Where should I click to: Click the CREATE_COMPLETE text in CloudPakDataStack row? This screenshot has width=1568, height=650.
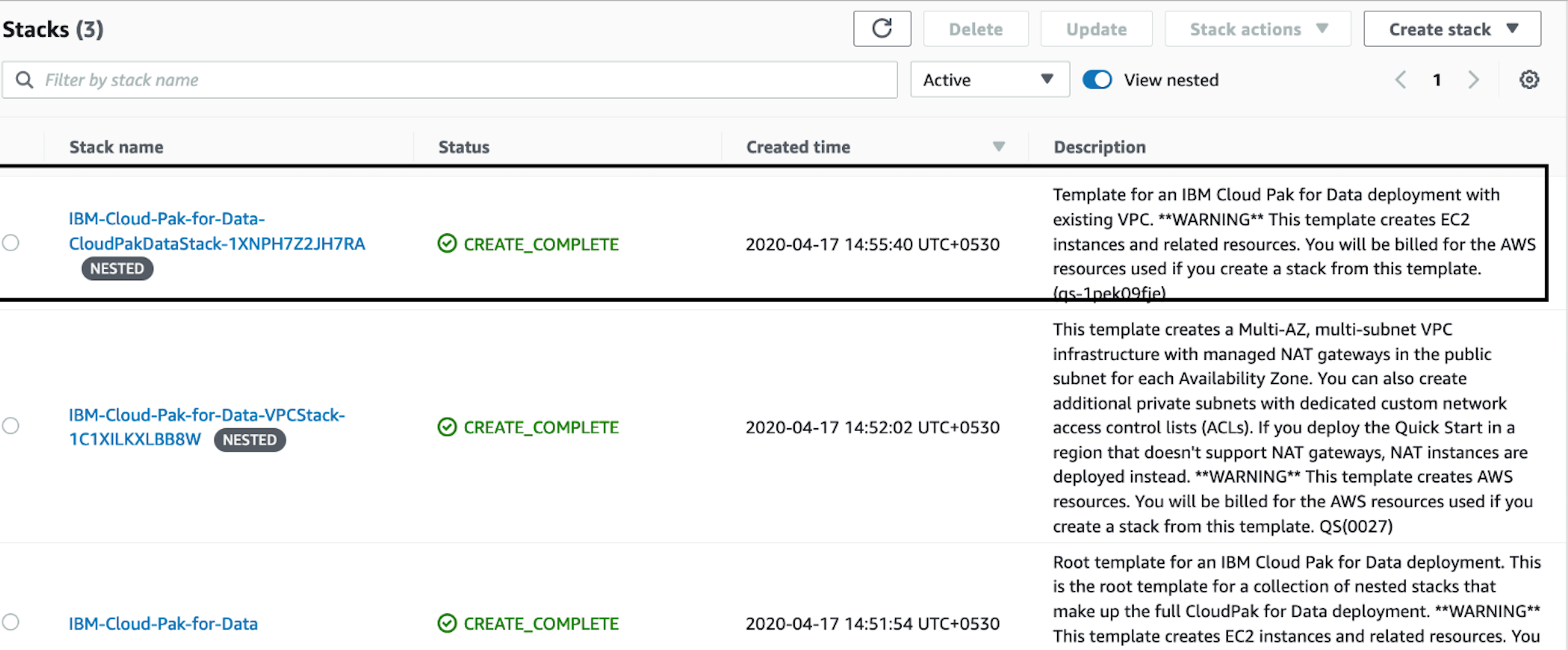541,244
